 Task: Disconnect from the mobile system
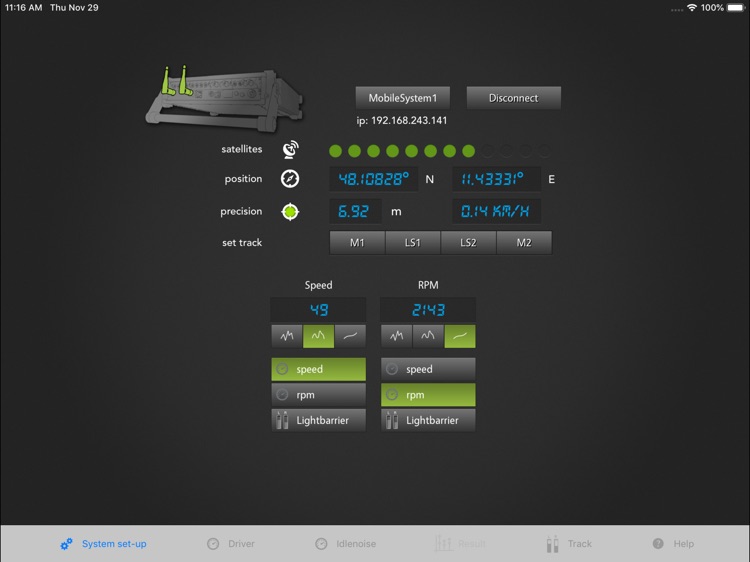pyautogui.click(x=514, y=98)
